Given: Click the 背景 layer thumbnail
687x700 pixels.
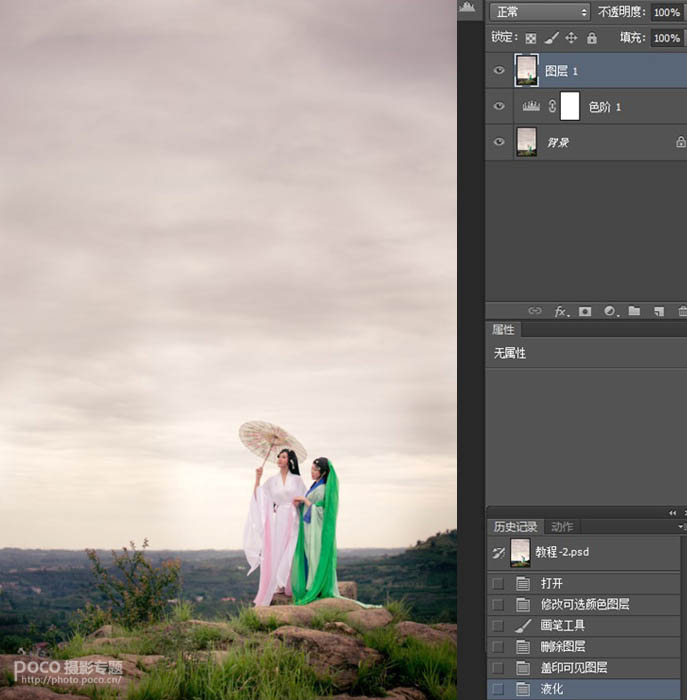Looking at the screenshot, I should pos(527,142).
